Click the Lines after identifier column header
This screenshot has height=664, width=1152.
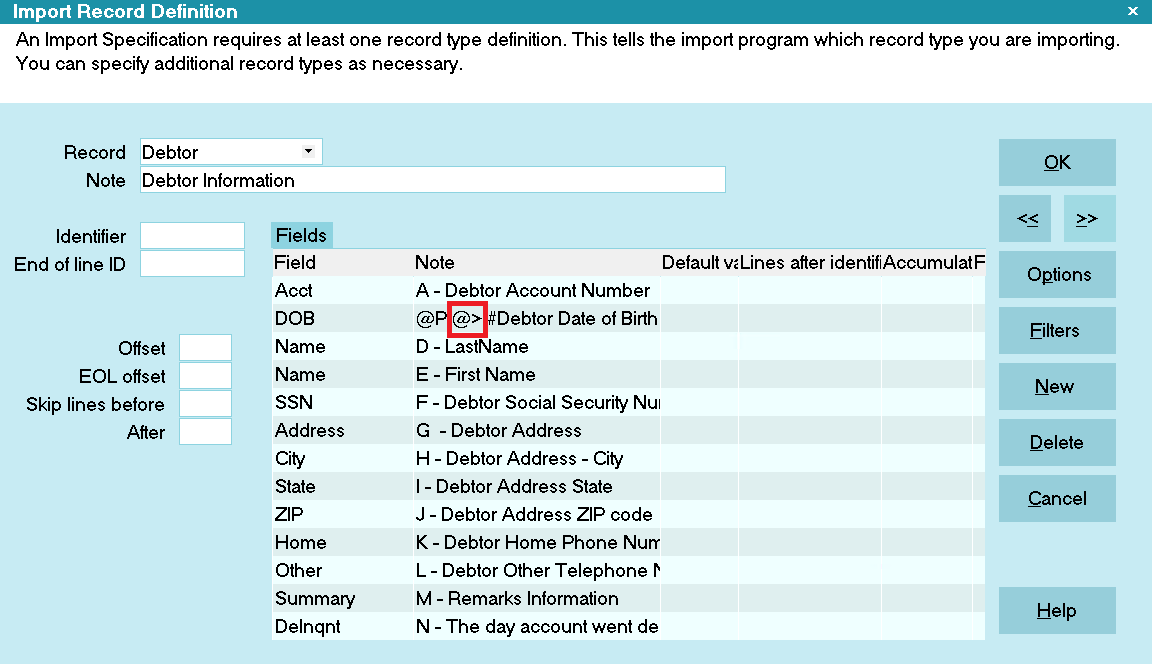[810, 262]
